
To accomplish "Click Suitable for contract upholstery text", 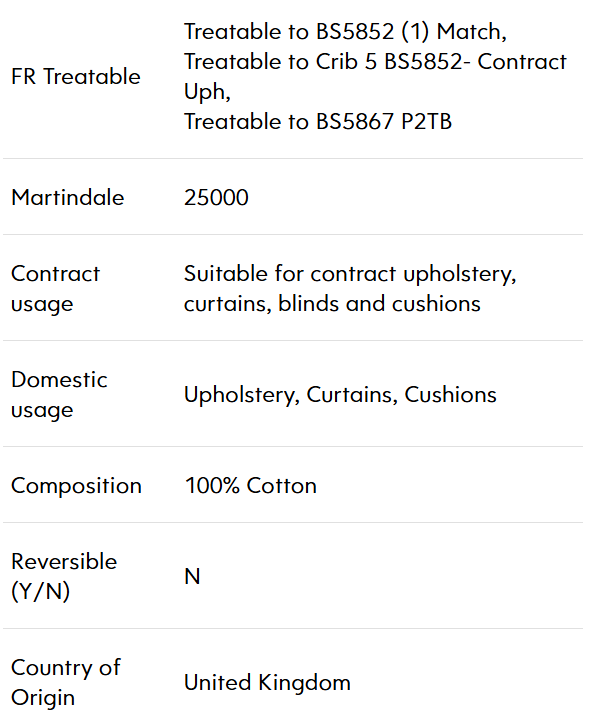I will [x=350, y=274].
